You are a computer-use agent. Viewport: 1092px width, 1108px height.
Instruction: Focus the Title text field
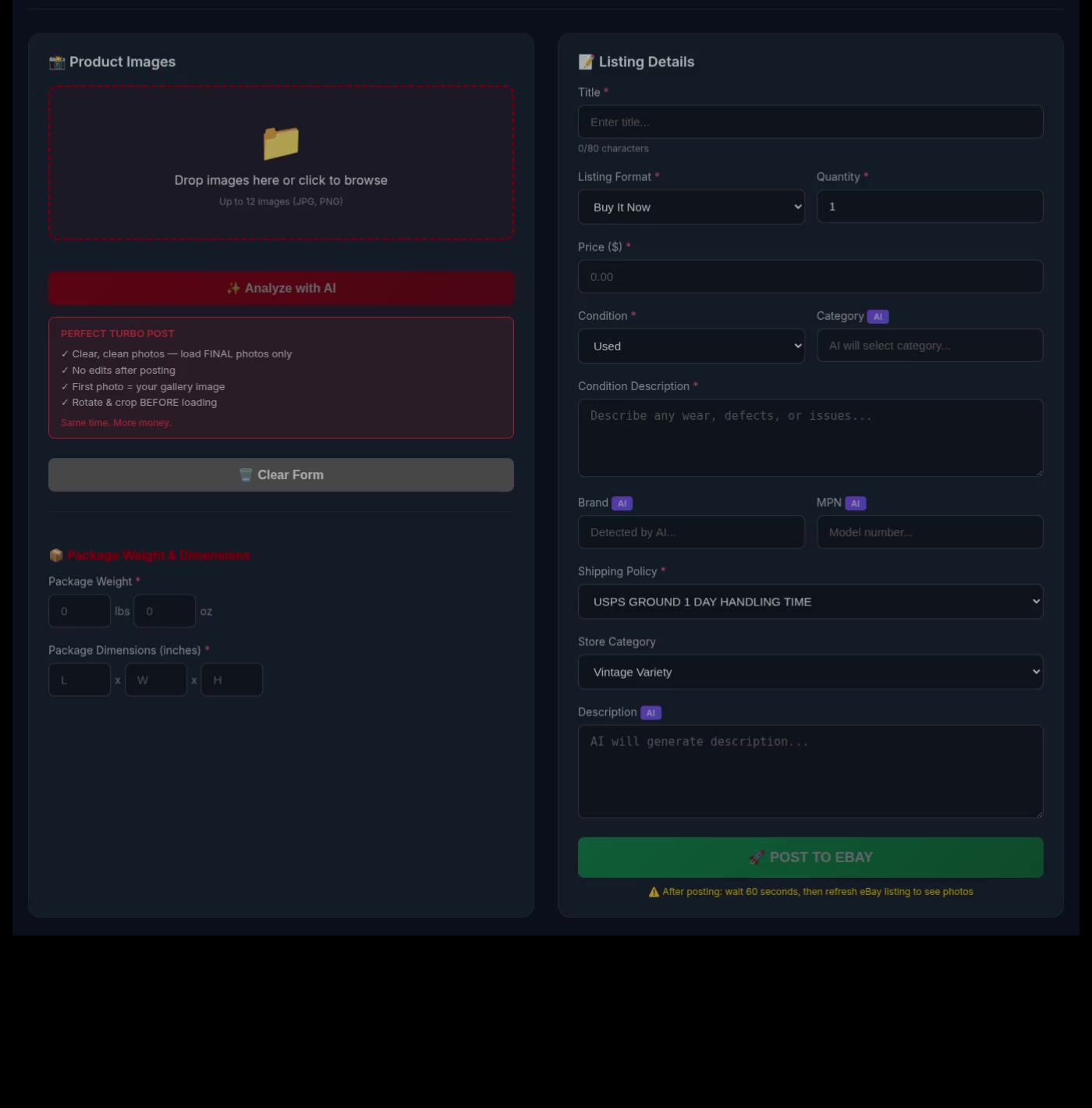(810, 123)
